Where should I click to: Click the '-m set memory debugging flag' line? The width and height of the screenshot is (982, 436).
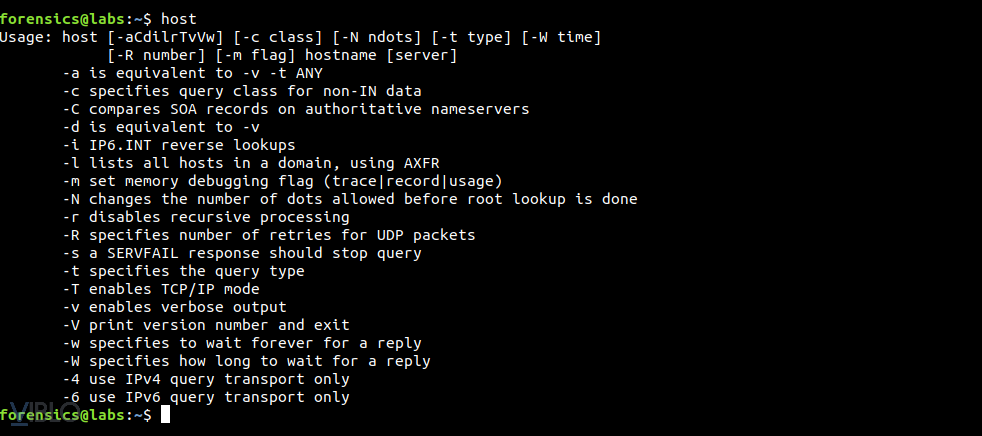282,181
